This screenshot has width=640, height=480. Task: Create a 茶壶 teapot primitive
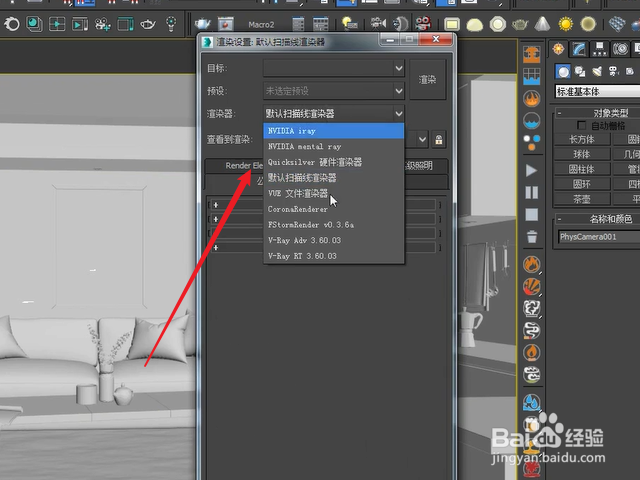582,199
